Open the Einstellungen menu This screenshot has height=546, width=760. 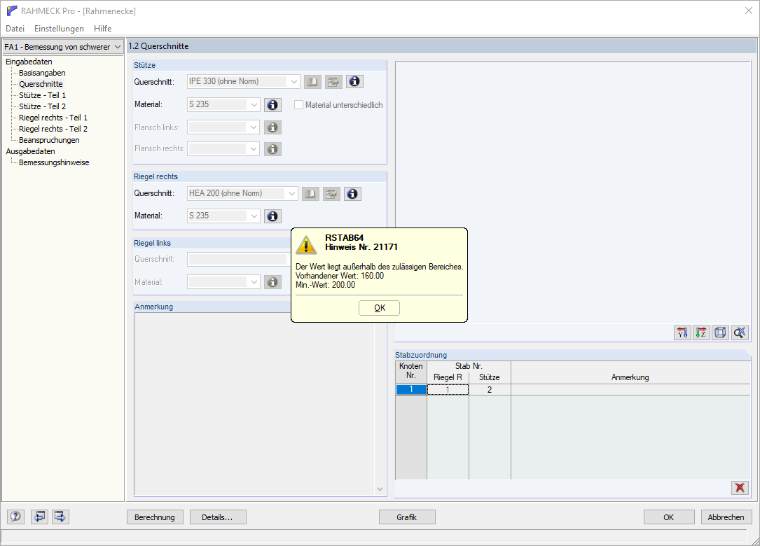(x=59, y=29)
